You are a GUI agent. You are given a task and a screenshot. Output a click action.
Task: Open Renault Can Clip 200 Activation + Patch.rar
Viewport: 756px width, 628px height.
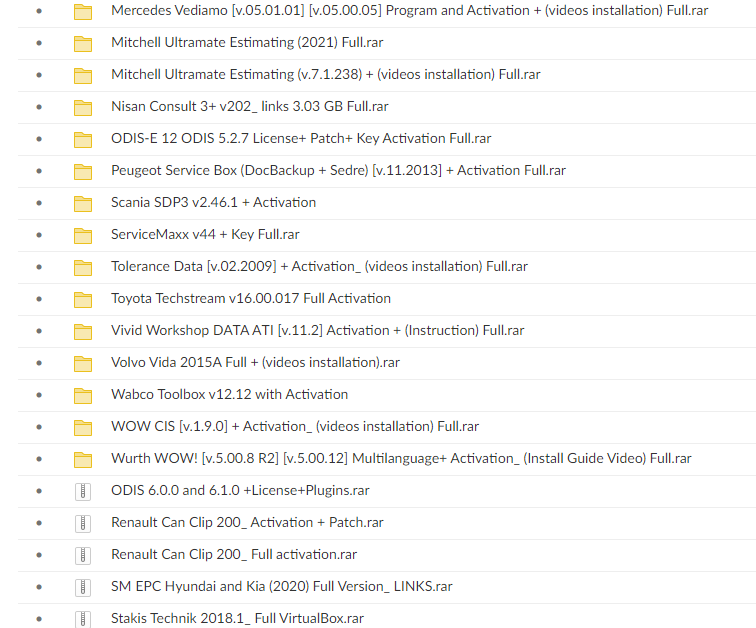point(247,523)
